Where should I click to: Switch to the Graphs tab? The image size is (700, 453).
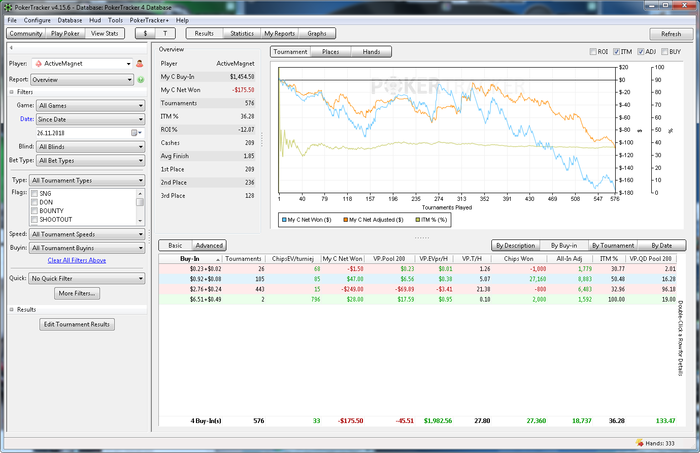tap(317, 33)
